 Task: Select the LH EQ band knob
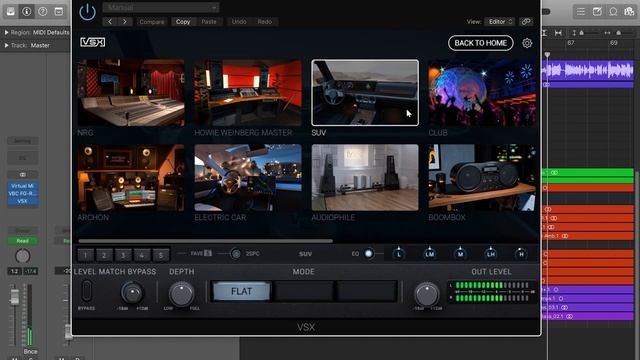491,253
